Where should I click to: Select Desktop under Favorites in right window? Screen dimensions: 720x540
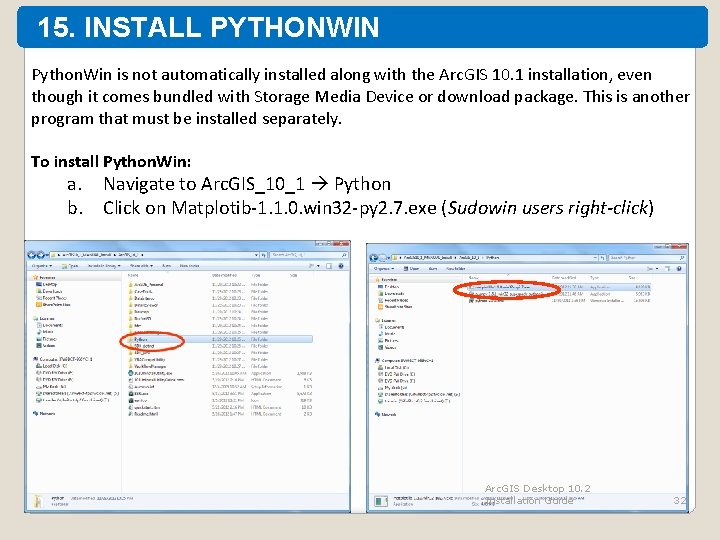(x=387, y=286)
